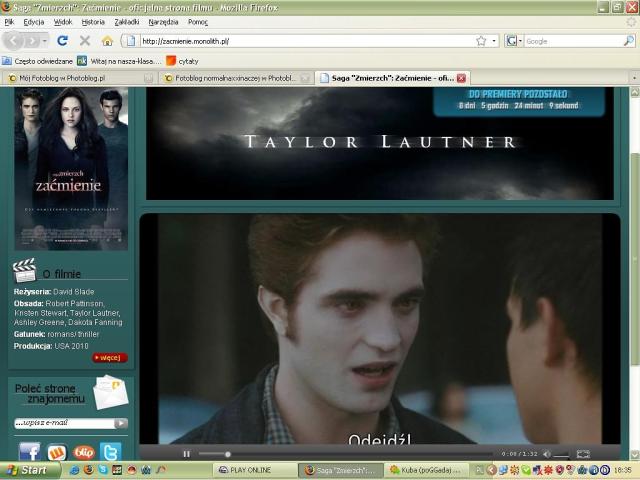Open the Twitter share icon

point(111,451)
